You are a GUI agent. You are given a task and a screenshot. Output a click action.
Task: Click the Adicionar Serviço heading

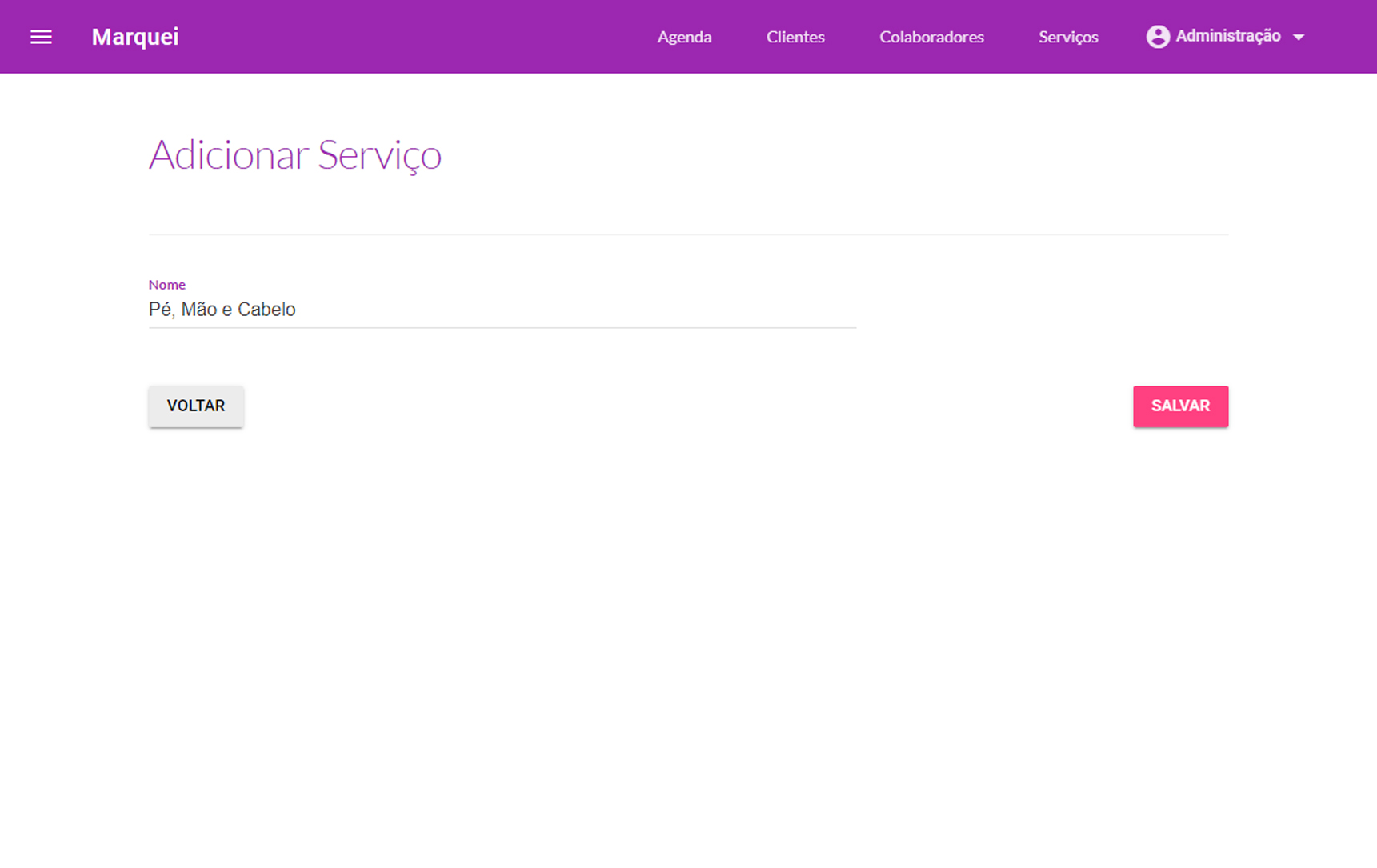pos(294,154)
